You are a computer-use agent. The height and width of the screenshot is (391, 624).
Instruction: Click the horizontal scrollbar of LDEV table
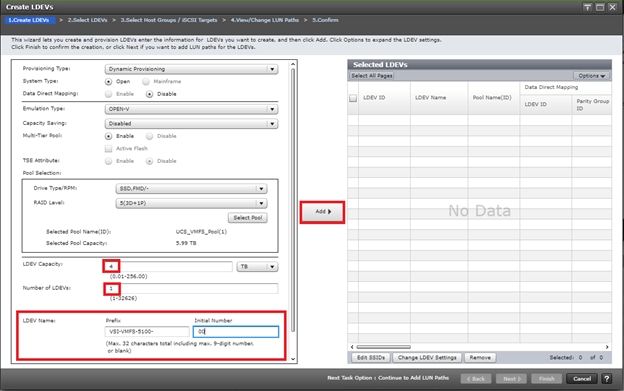pos(383,347)
